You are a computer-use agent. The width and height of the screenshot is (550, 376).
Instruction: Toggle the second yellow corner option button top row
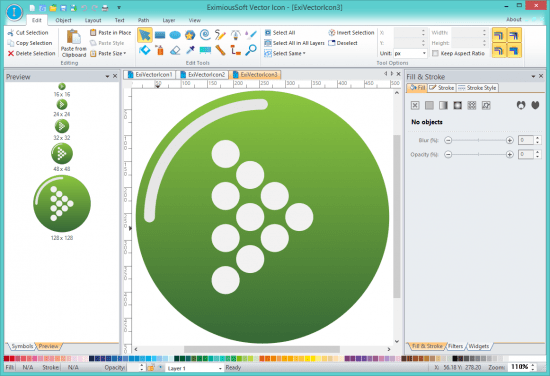click(x=514, y=35)
